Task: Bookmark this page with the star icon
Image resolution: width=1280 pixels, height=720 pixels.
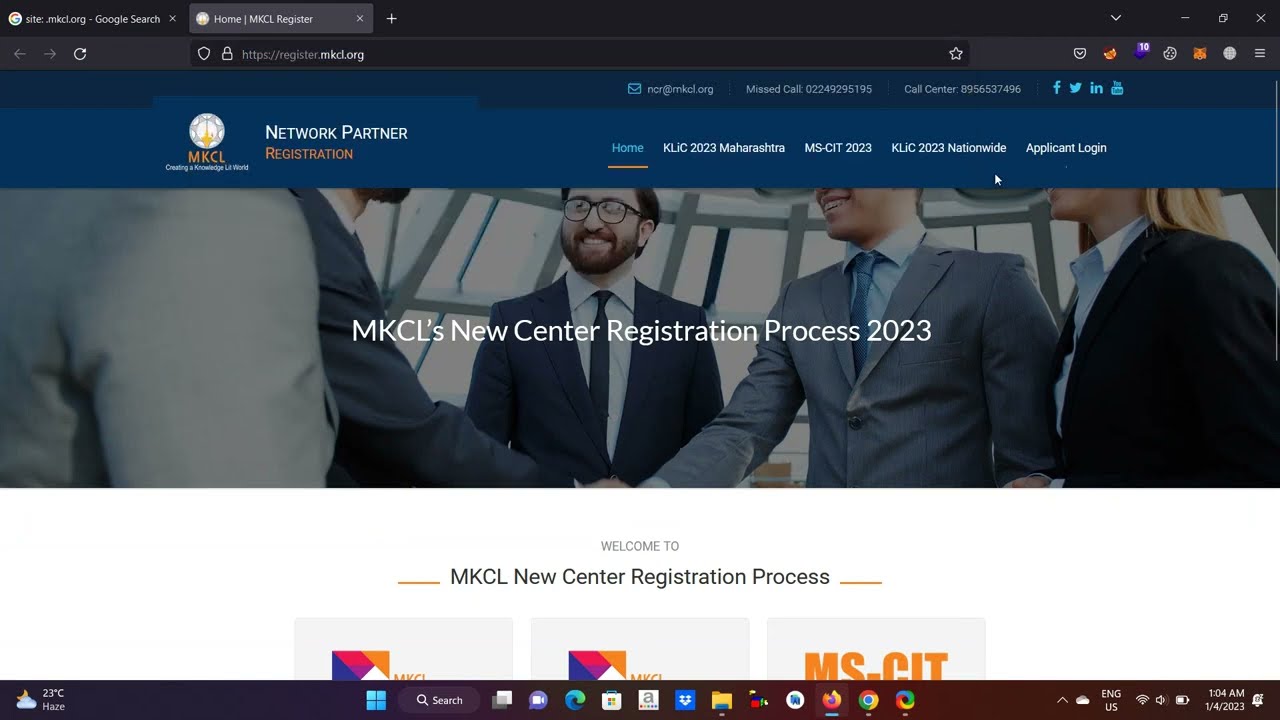Action: click(956, 54)
